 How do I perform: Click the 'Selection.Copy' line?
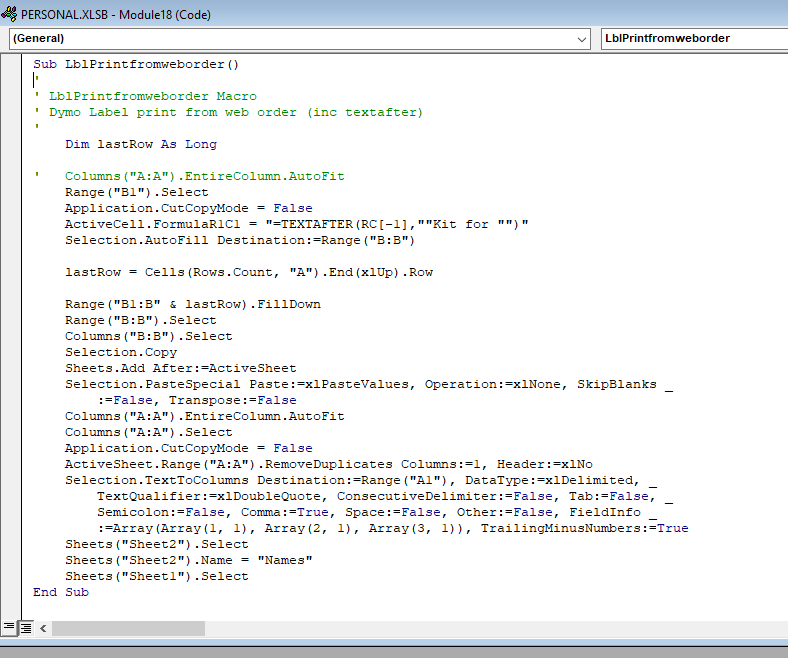click(121, 352)
